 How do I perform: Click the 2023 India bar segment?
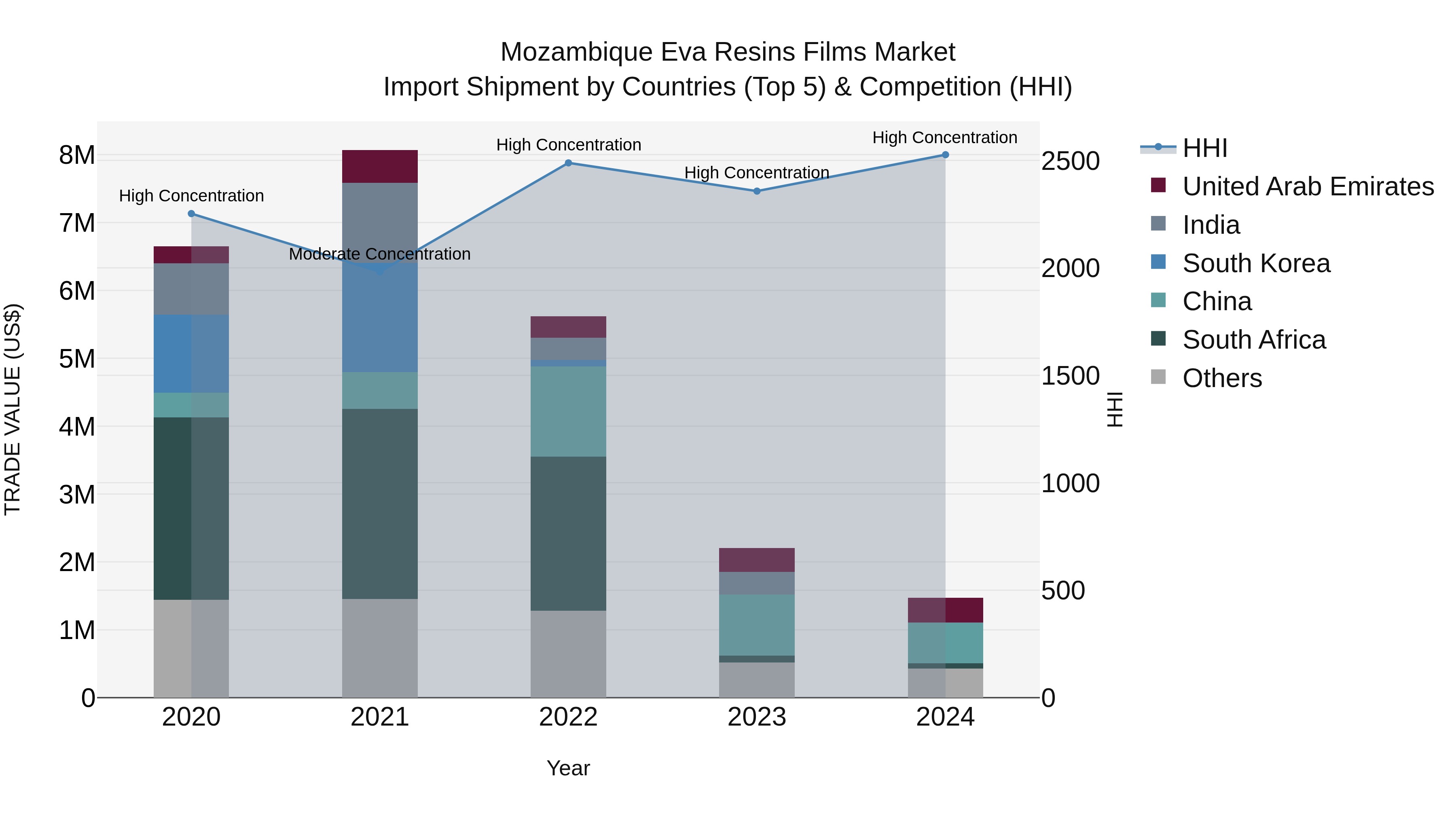[757, 583]
